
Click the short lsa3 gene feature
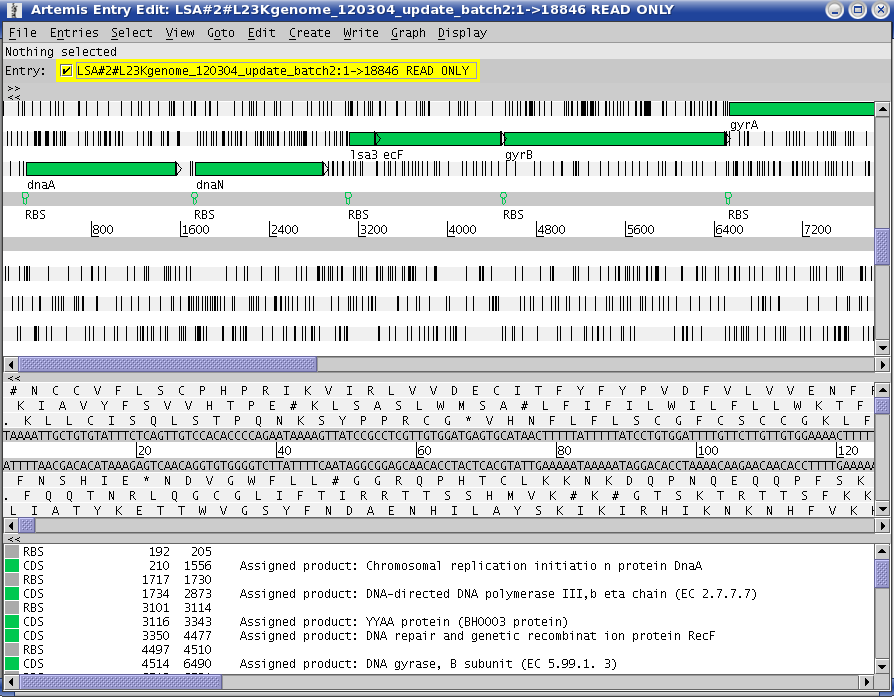coord(361,139)
